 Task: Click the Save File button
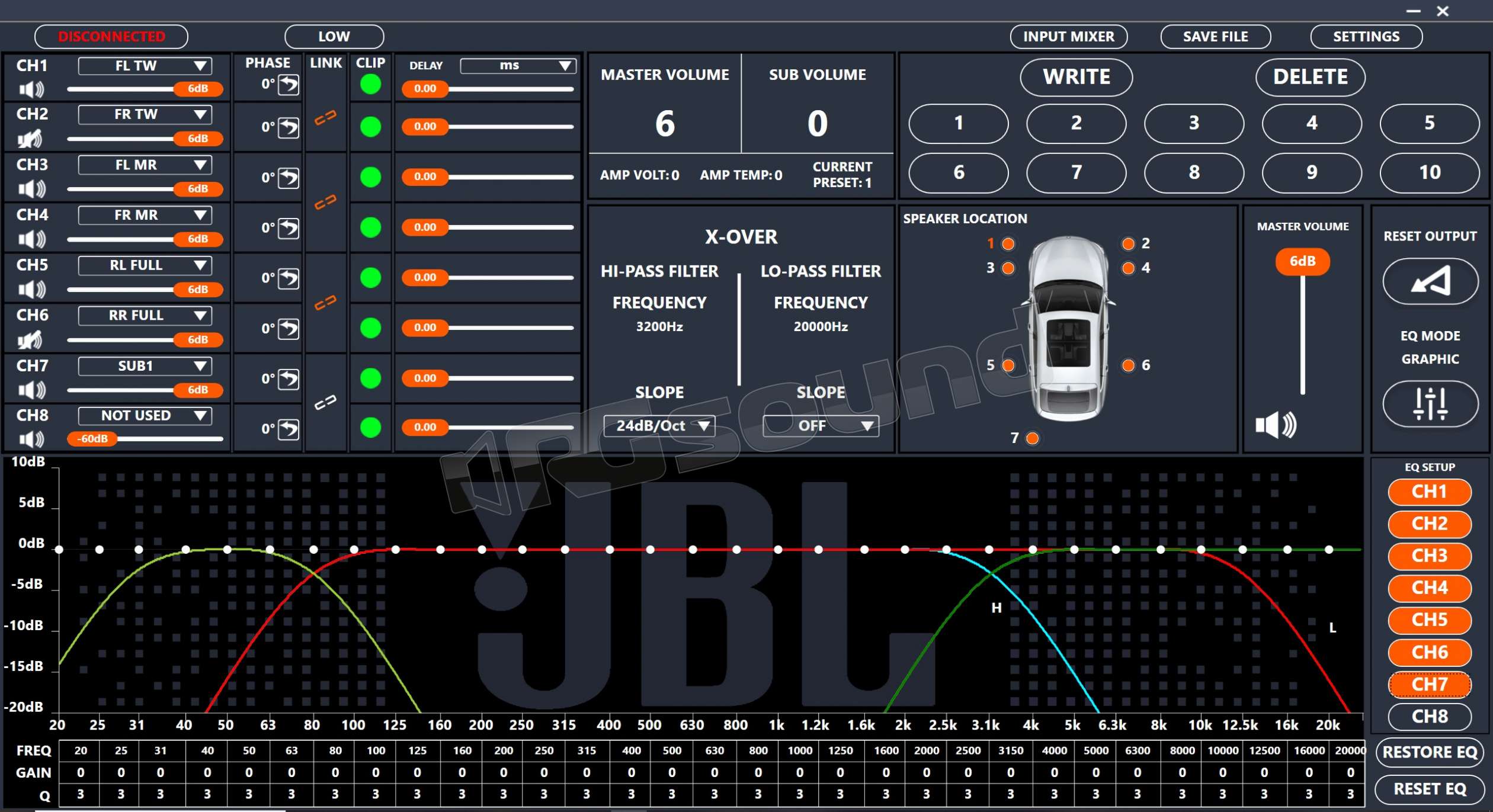pos(1215,37)
